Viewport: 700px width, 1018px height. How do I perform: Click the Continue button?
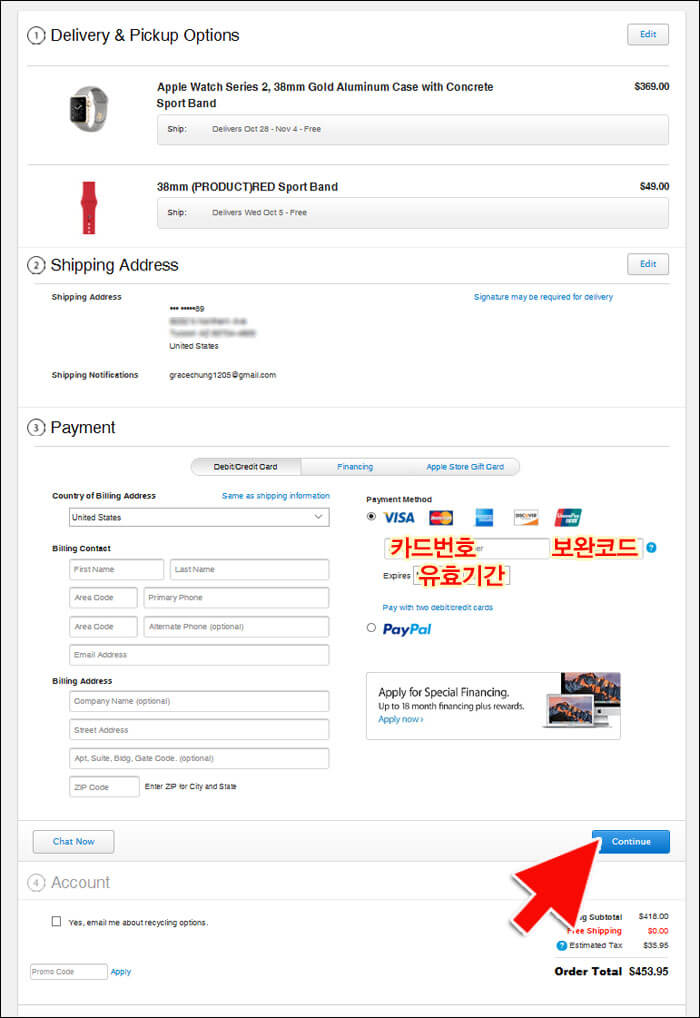coord(631,841)
